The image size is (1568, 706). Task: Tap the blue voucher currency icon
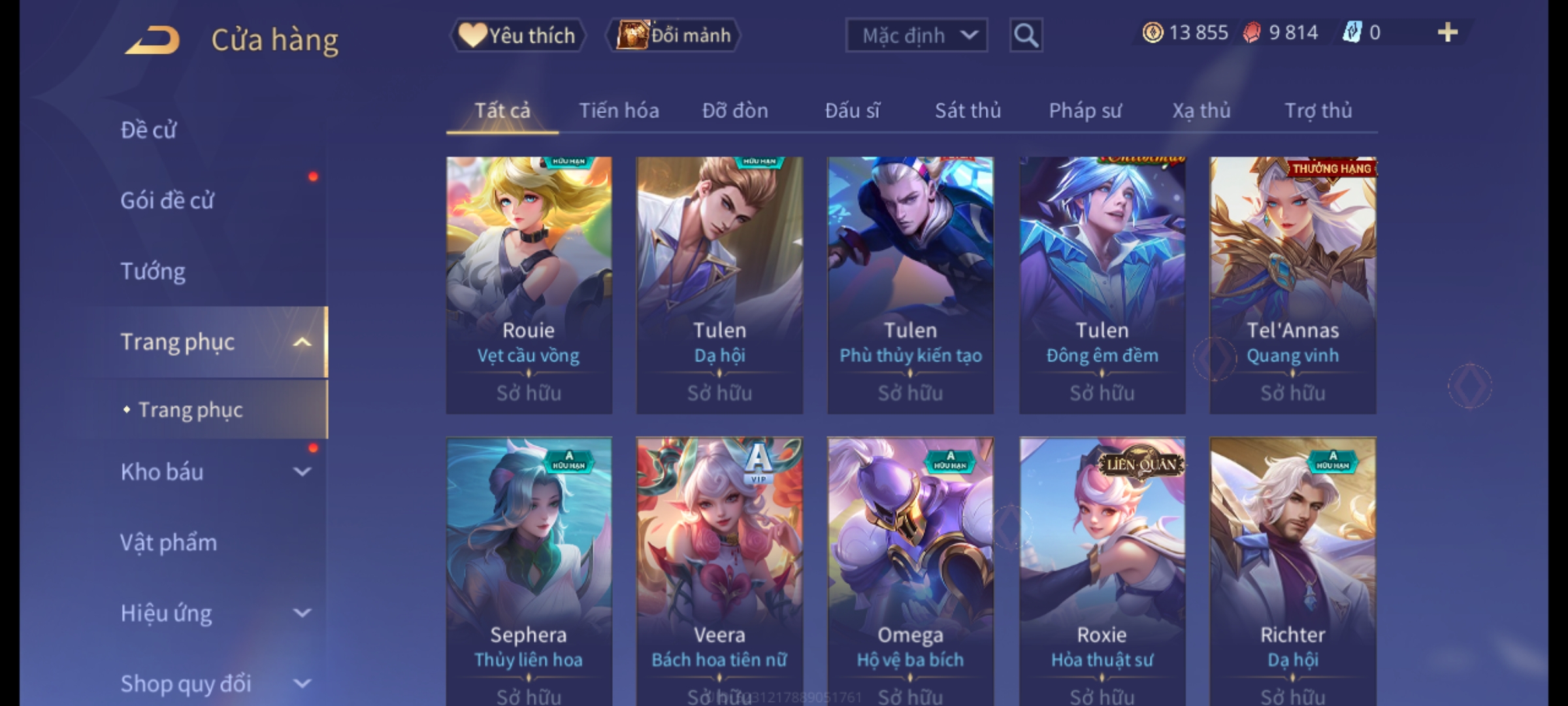tap(1352, 33)
